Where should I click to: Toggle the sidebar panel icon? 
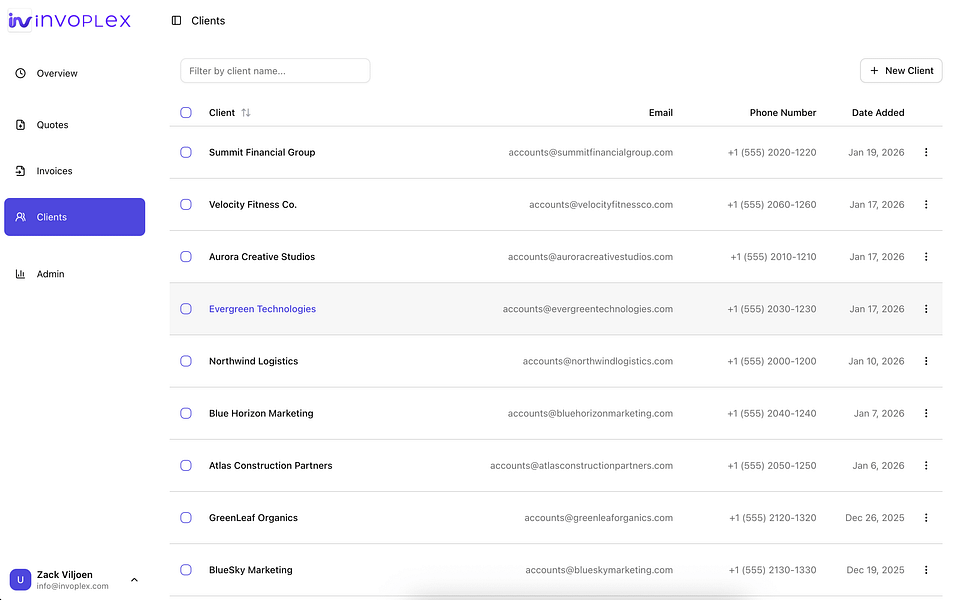177,21
